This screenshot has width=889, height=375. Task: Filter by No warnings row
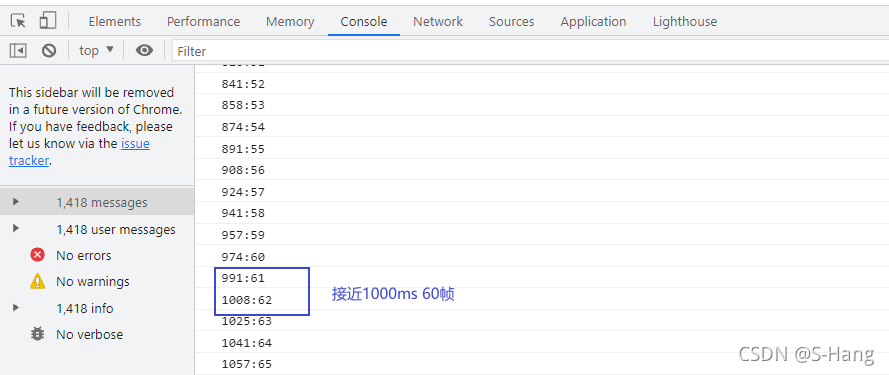tap(97, 281)
